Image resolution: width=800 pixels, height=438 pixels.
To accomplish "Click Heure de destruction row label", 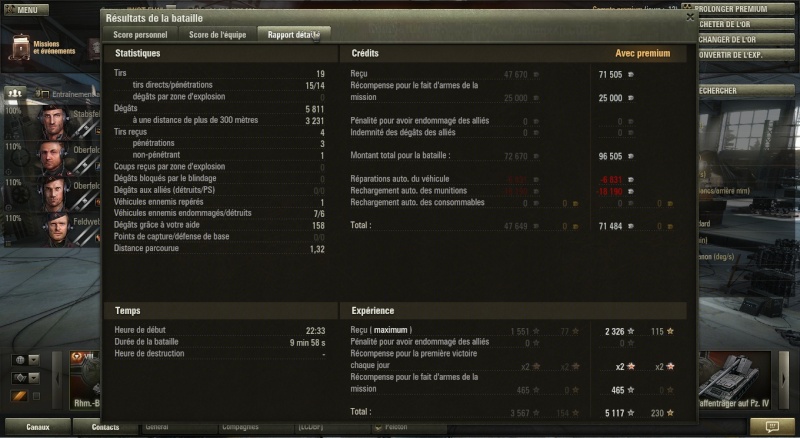I will click(x=149, y=353).
